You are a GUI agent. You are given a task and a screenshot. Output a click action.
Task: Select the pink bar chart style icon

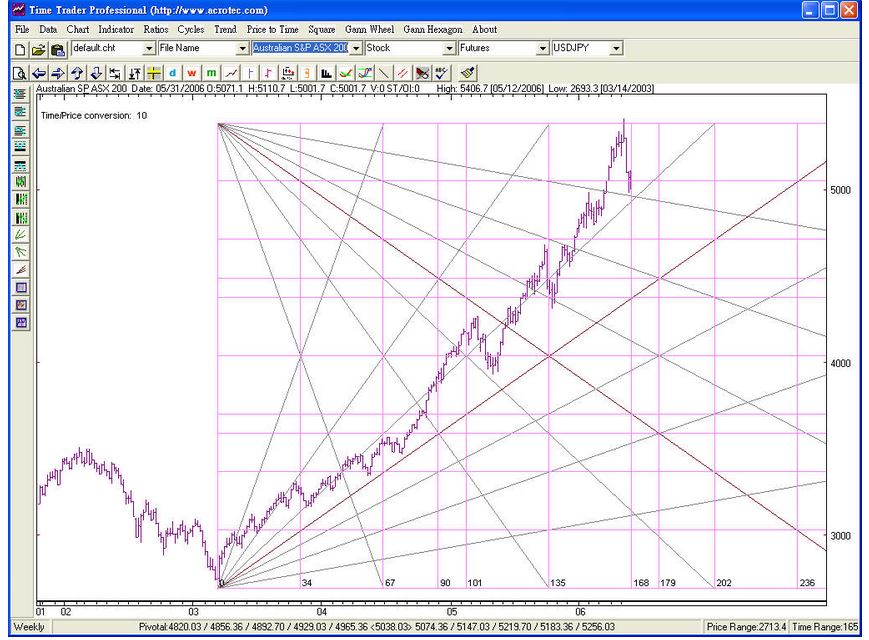(269, 73)
